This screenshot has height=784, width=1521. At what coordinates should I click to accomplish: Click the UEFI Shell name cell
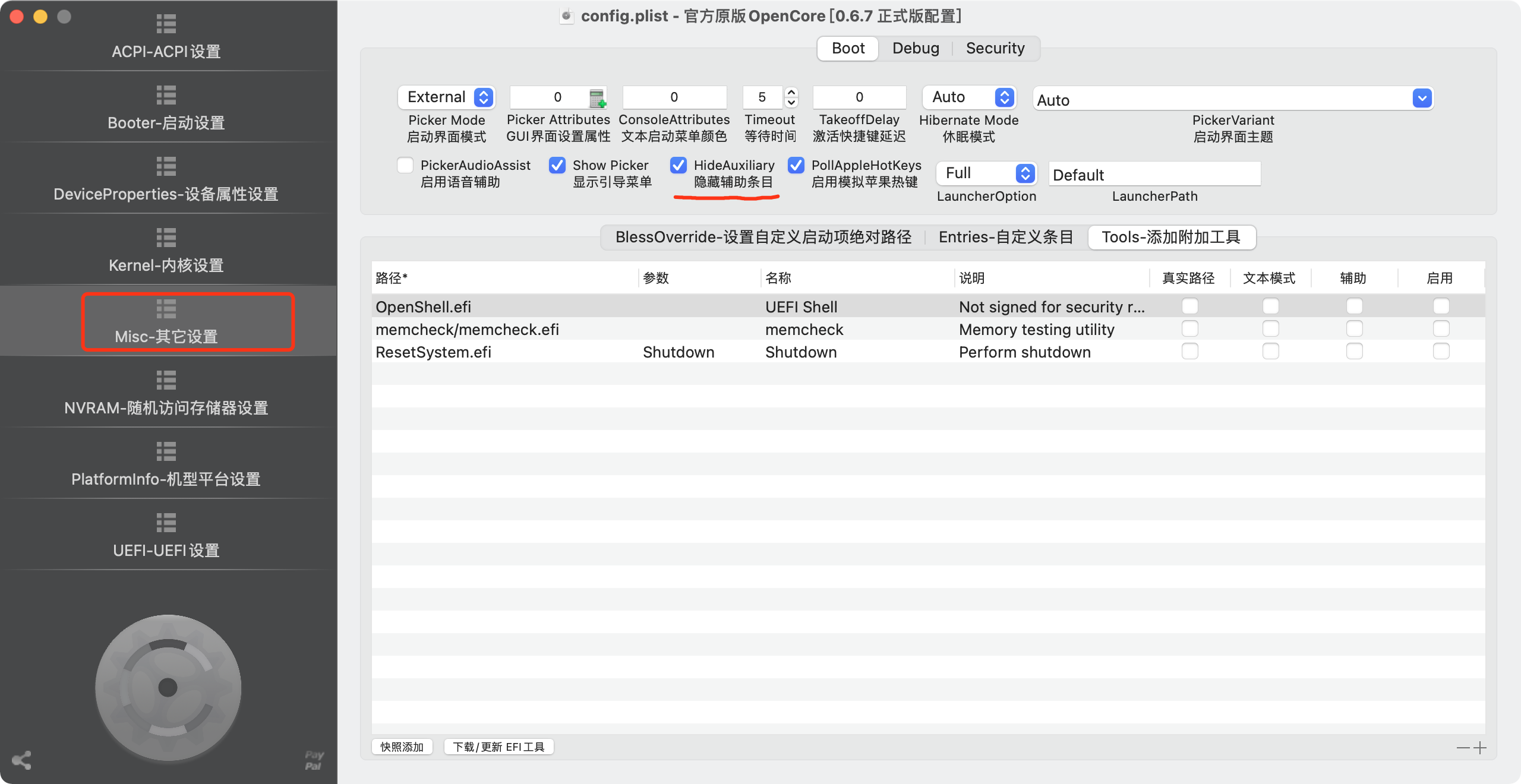[x=857, y=306]
